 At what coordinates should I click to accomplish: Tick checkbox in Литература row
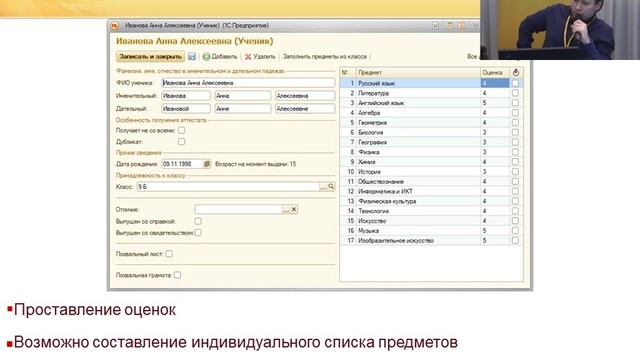pos(516,93)
